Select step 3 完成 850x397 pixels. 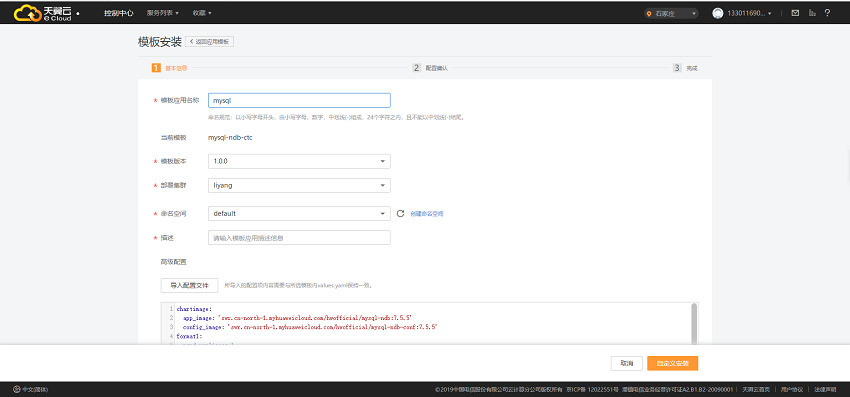(x=686, y=68)
